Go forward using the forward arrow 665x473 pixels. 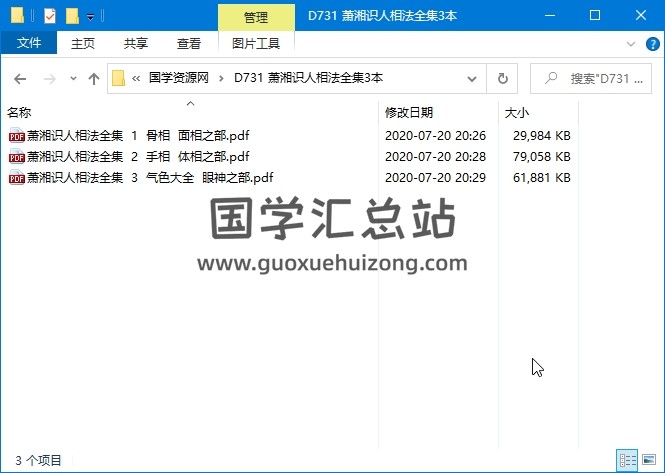[x=50, y=78]
